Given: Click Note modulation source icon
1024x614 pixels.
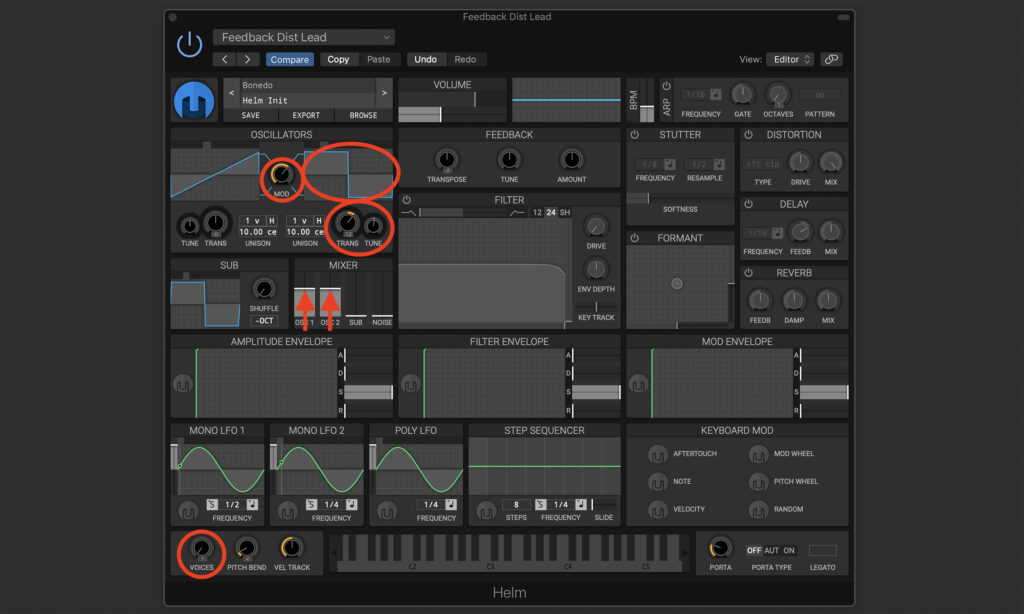Looking at the screenshot, I should 658,482.
